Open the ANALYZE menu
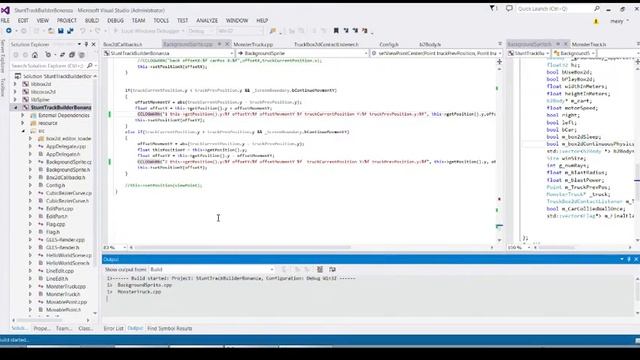Viewport: 640px width, 360px height. [x=207, y=20]
